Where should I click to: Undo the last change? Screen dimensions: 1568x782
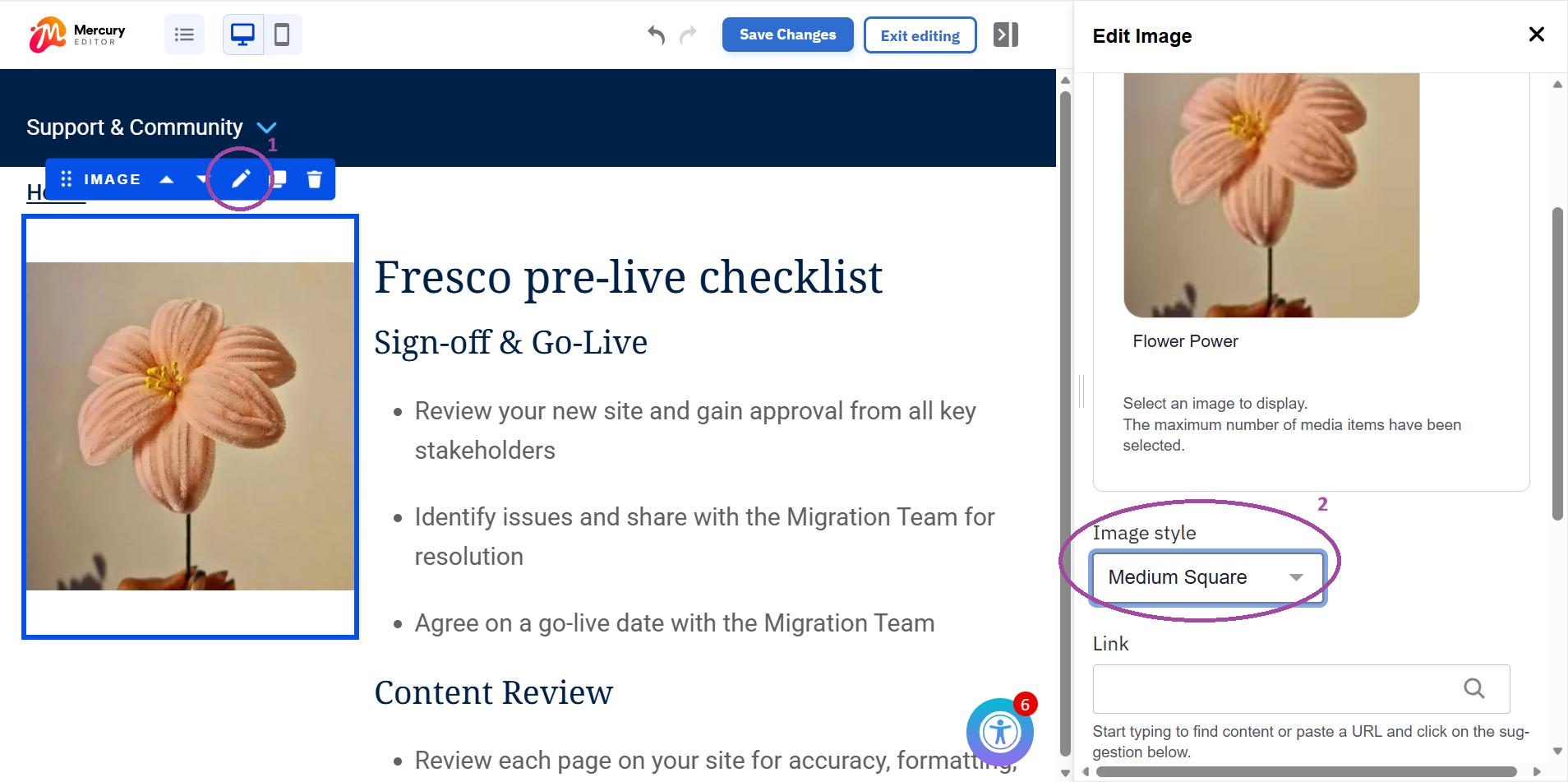pos(655,35)
